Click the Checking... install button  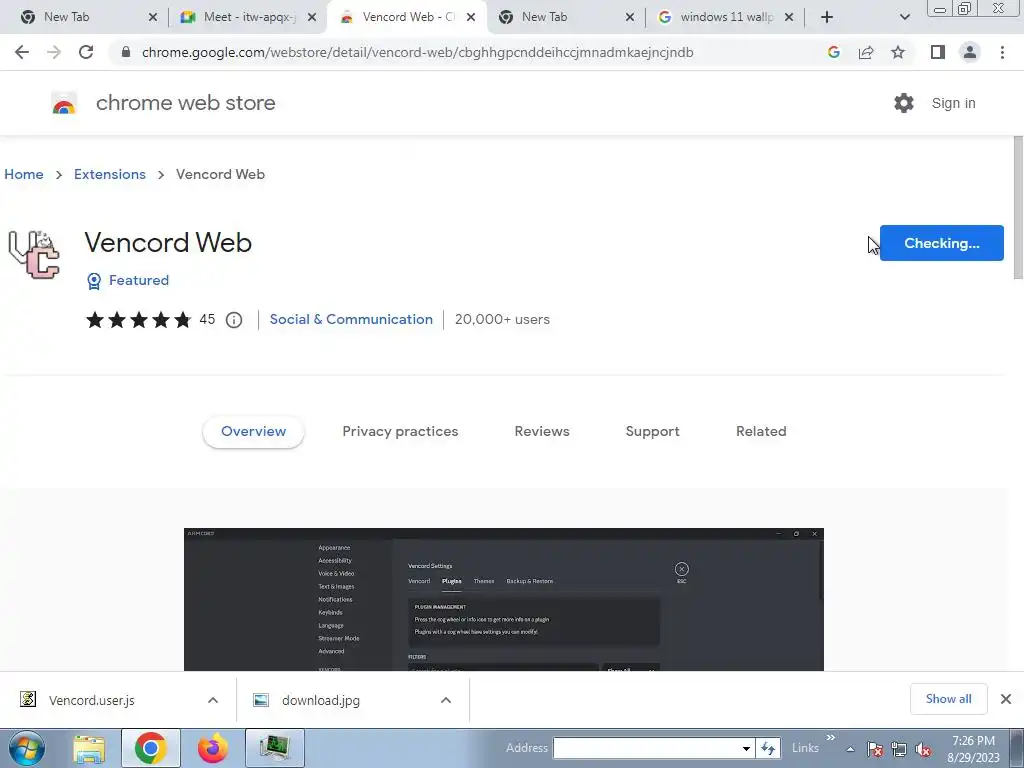coord(941,243)
